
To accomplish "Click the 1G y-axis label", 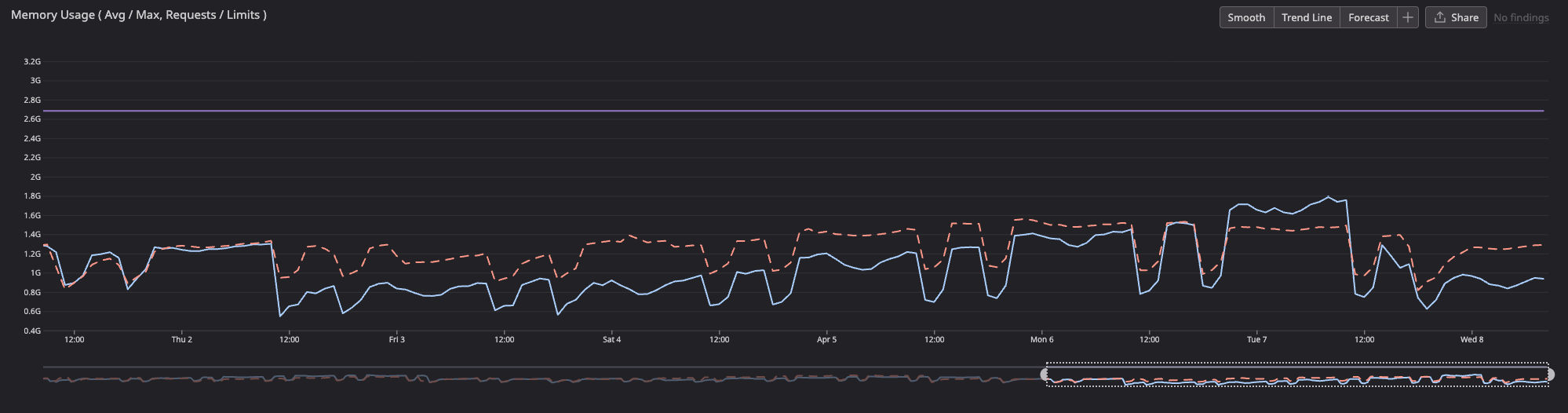I will point(35,273).
